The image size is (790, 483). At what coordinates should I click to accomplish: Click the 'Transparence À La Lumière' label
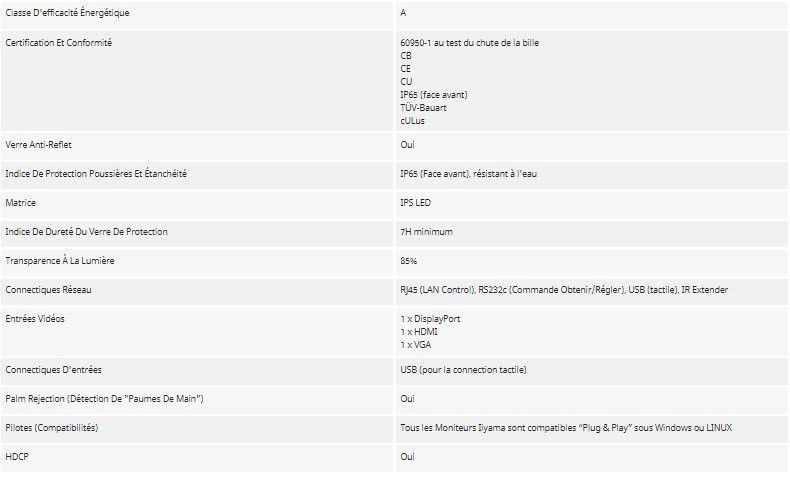[x=62, y=261]
